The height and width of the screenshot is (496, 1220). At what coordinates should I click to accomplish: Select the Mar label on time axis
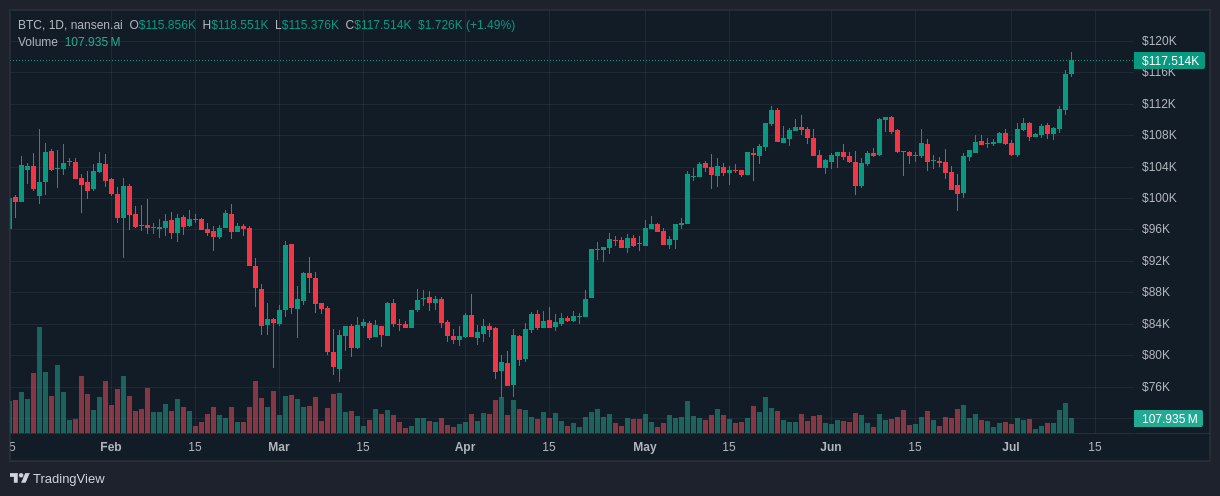tap(278, 447)
